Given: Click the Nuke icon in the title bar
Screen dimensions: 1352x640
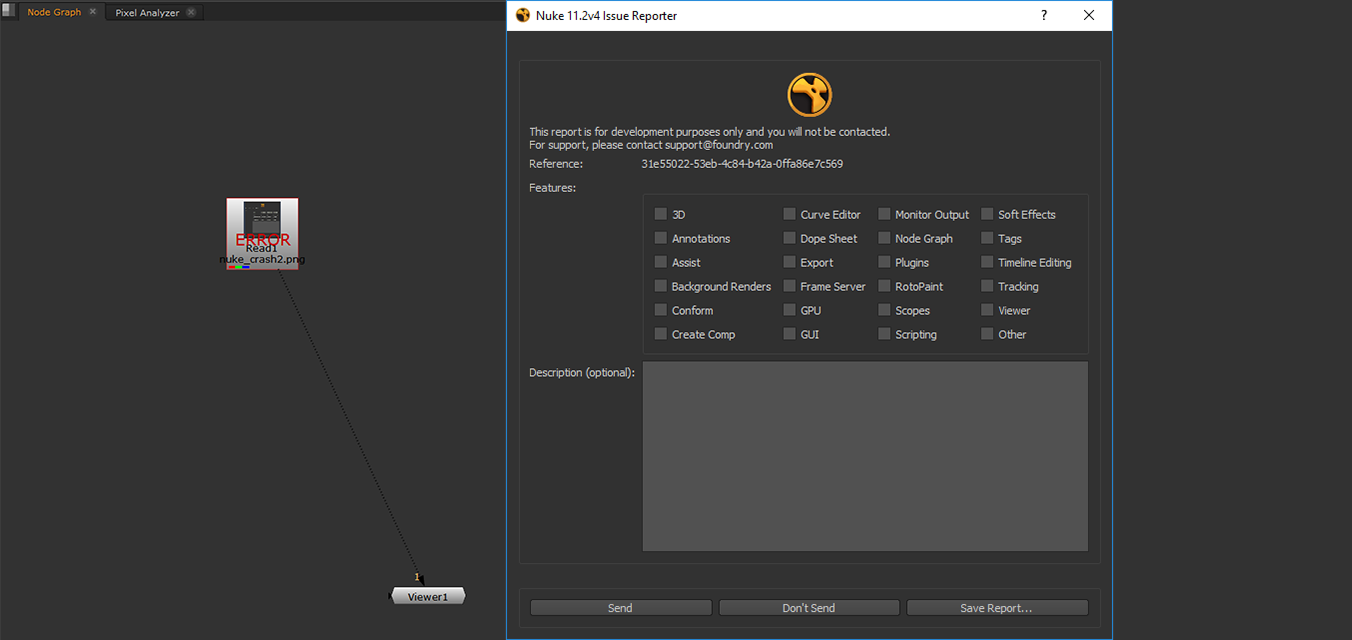Looking at the screenshot, I should (522, 15).
